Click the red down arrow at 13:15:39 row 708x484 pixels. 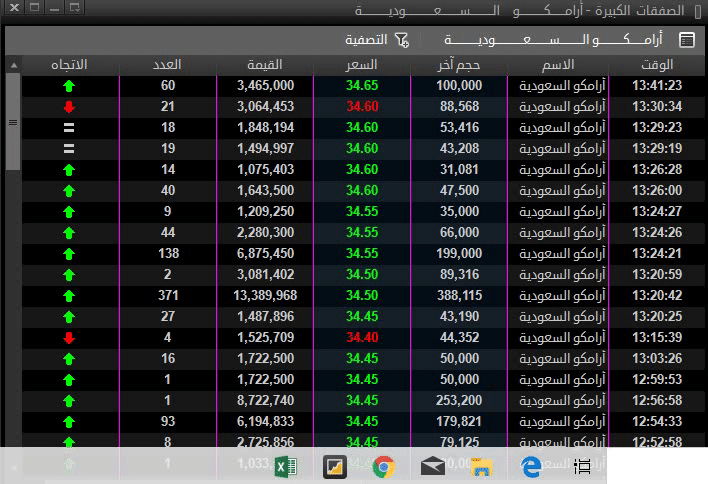click(x=69, y=338)
